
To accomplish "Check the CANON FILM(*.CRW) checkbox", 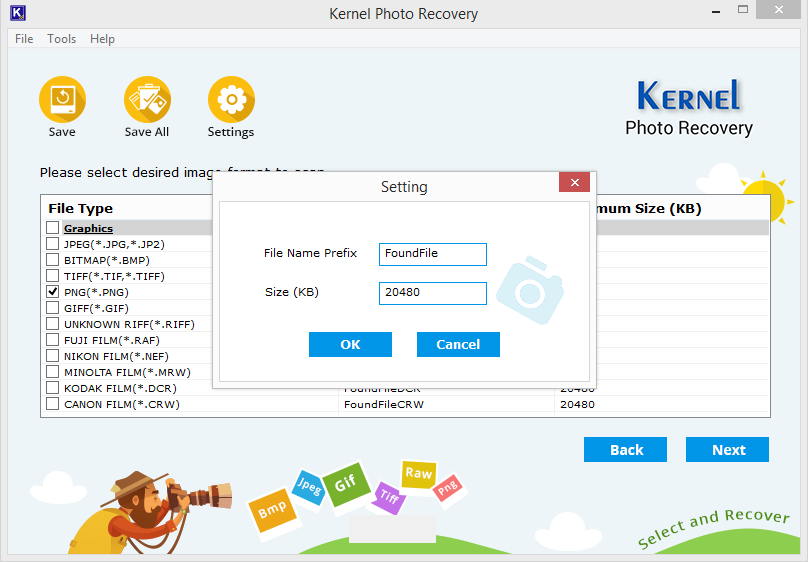I will click(53, 404).
